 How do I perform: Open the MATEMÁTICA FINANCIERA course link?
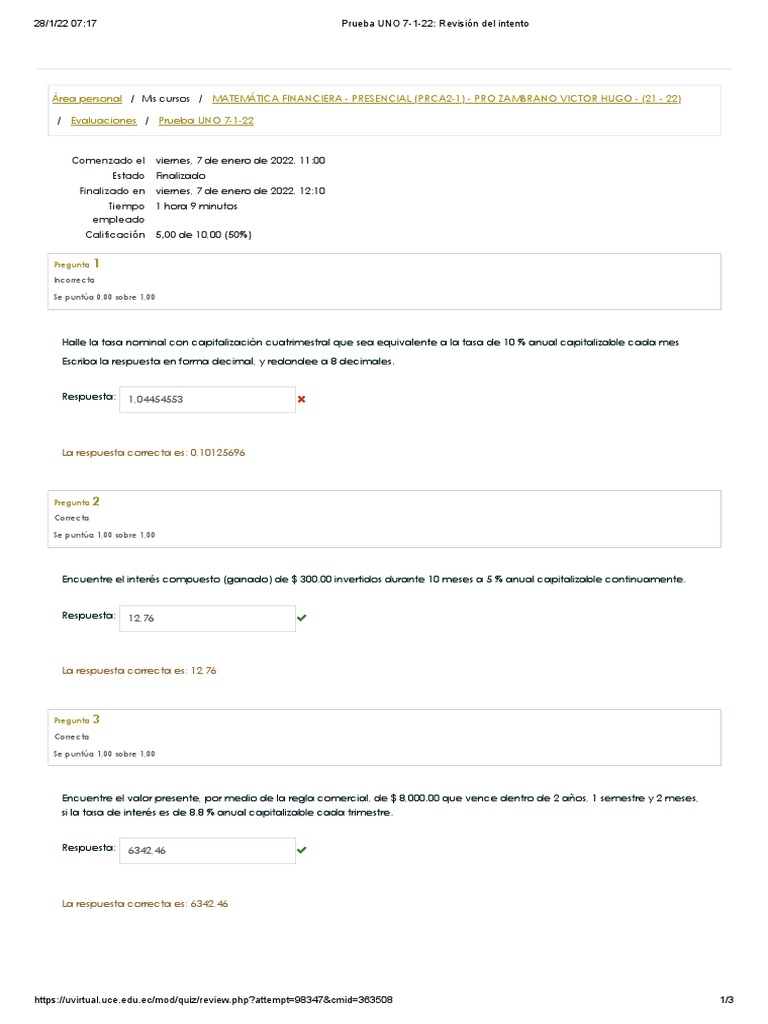(448, 99)
